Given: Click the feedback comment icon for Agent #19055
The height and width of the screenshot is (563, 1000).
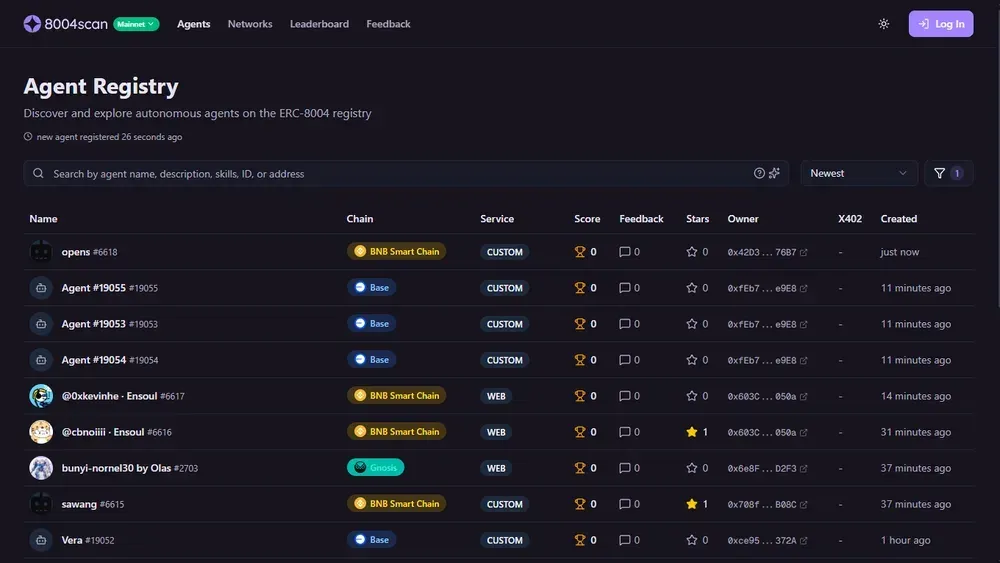Looking at the screenshot, I should click(x=624, y=288).
